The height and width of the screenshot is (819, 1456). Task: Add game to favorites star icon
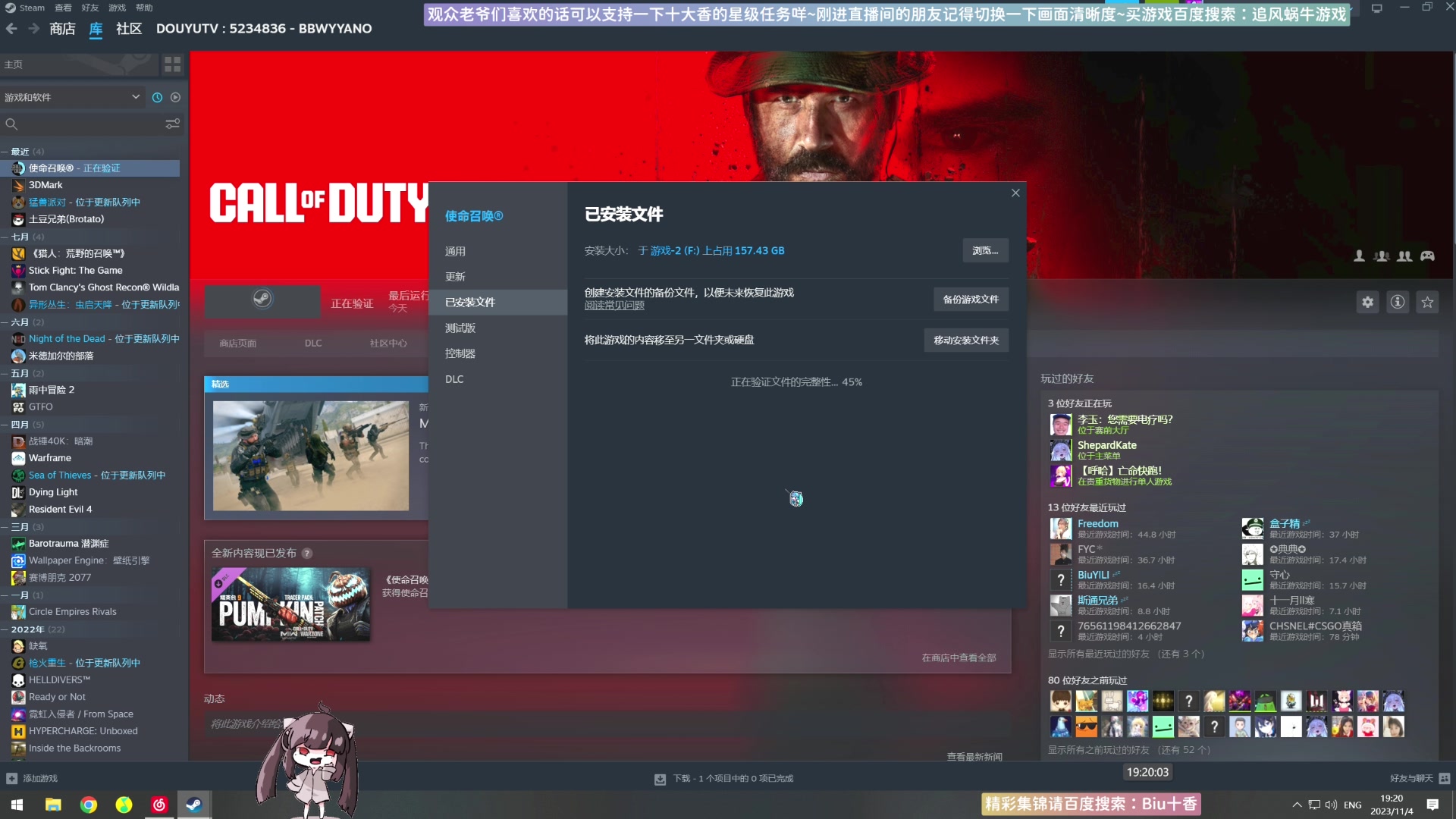1427,303
